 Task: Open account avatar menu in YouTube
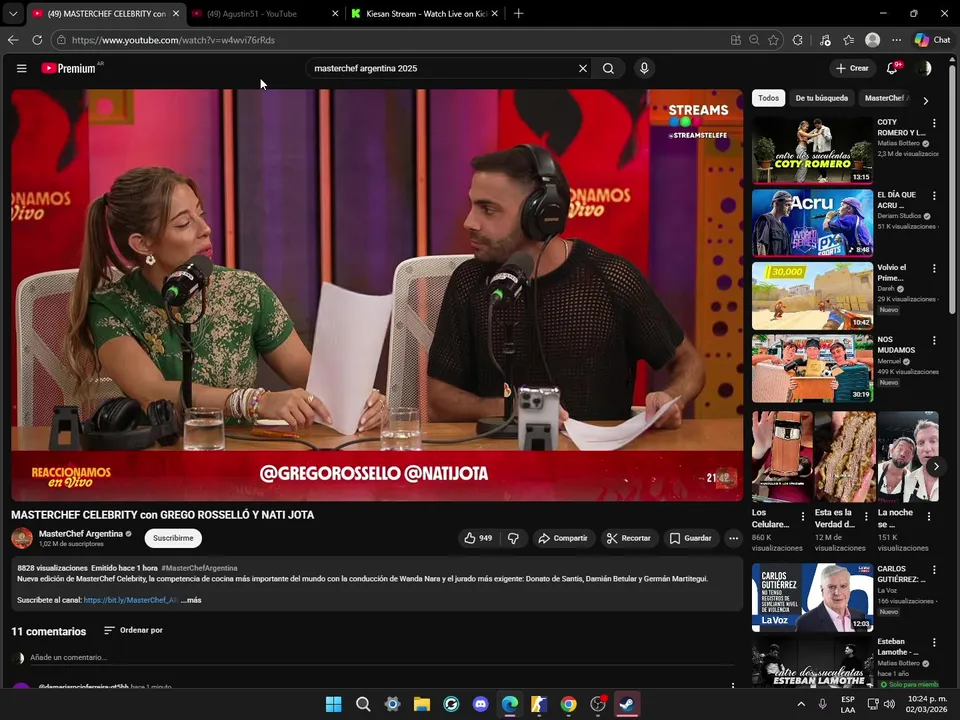(924, 68)
